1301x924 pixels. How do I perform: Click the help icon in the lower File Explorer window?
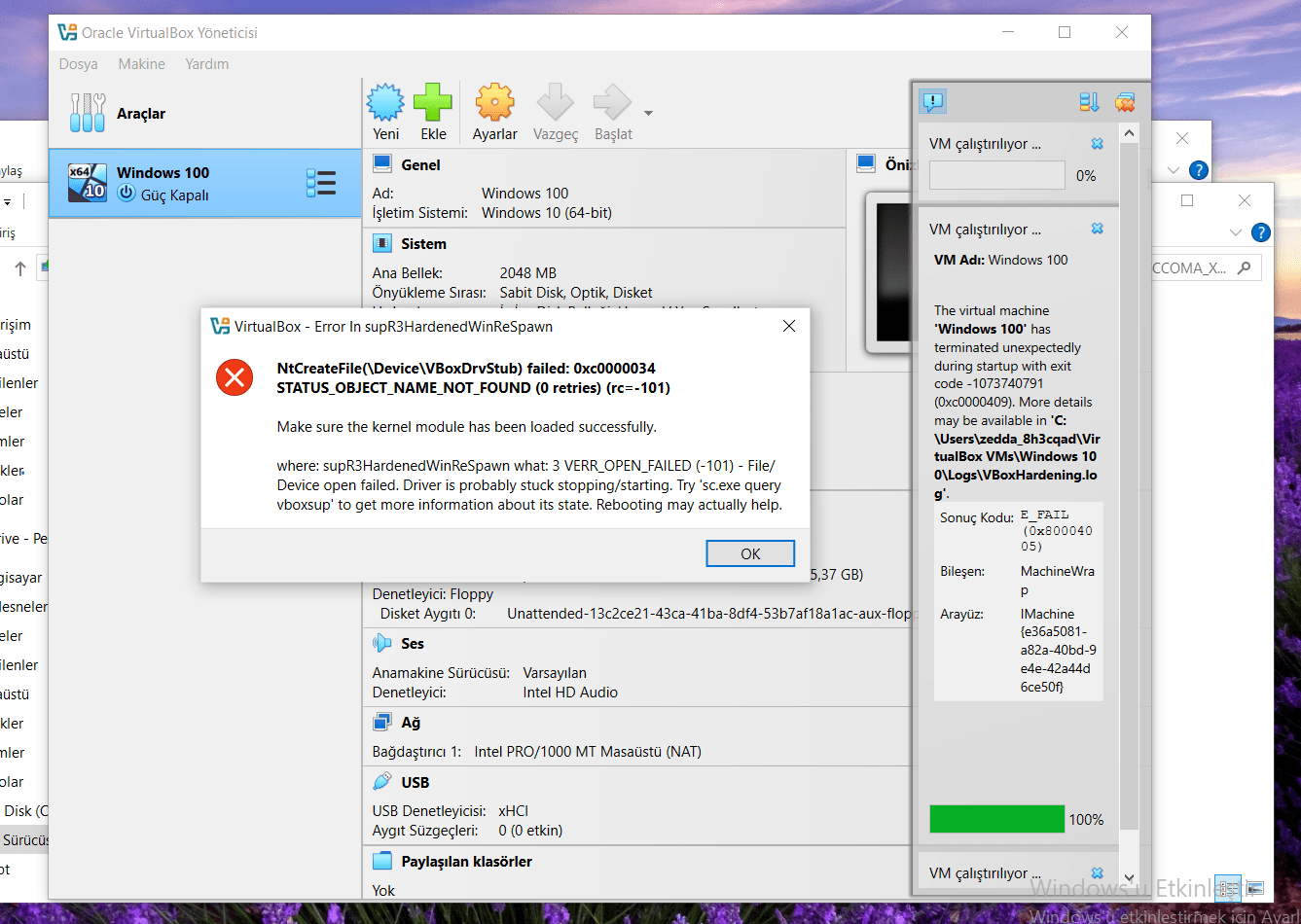click(x=1261, y=232)
